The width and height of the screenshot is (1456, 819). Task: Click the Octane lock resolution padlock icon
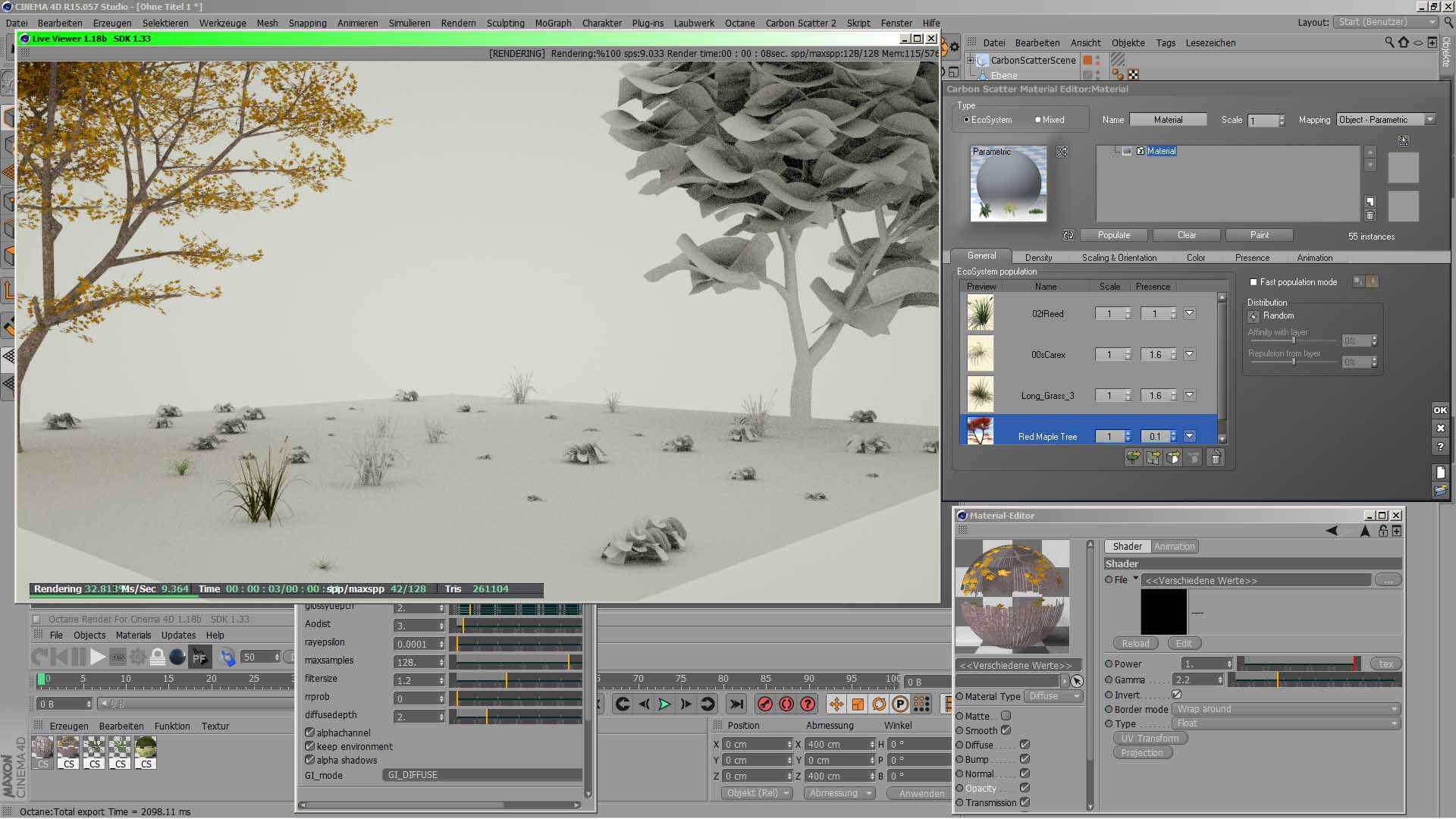pos(158,657)
